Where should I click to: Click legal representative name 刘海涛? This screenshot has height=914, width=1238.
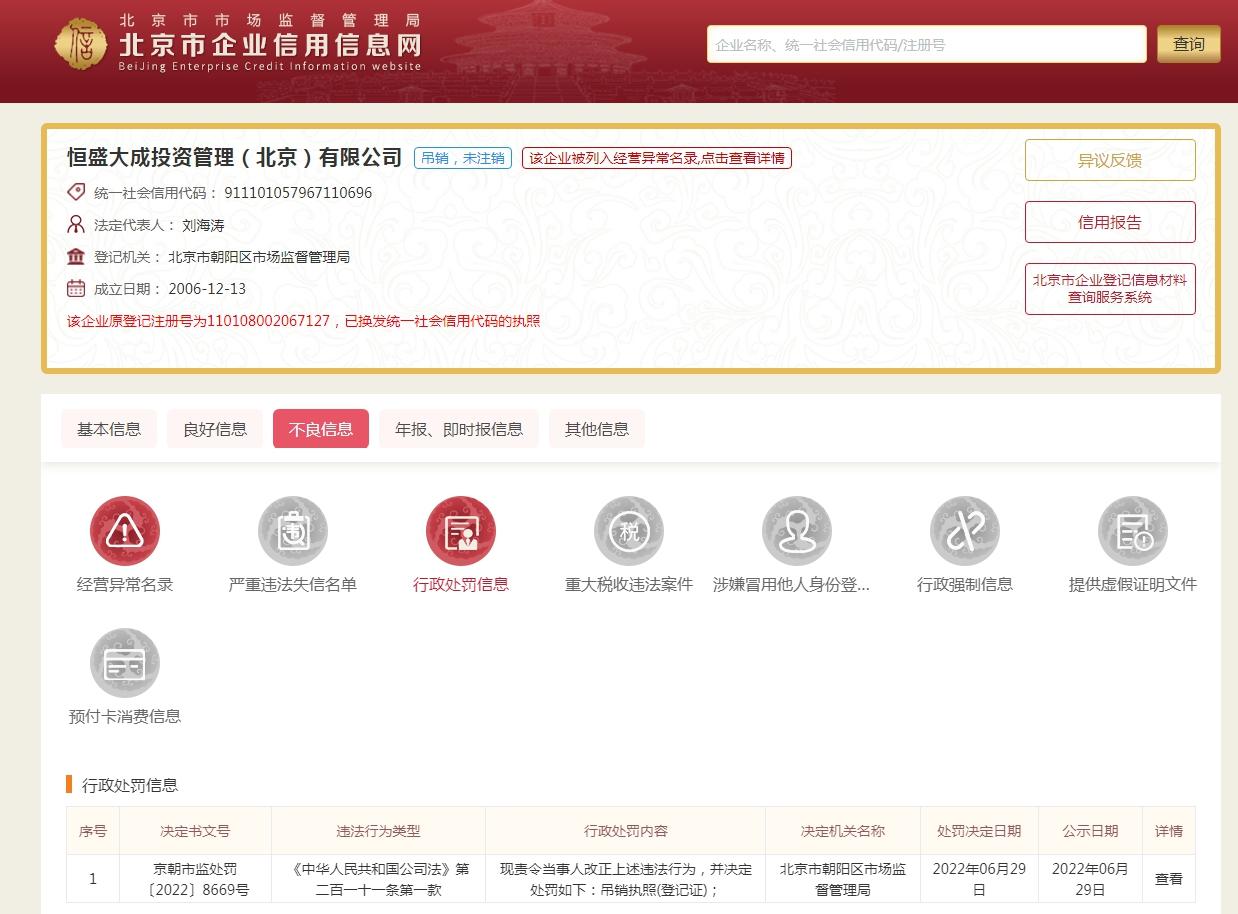(203, 225)
